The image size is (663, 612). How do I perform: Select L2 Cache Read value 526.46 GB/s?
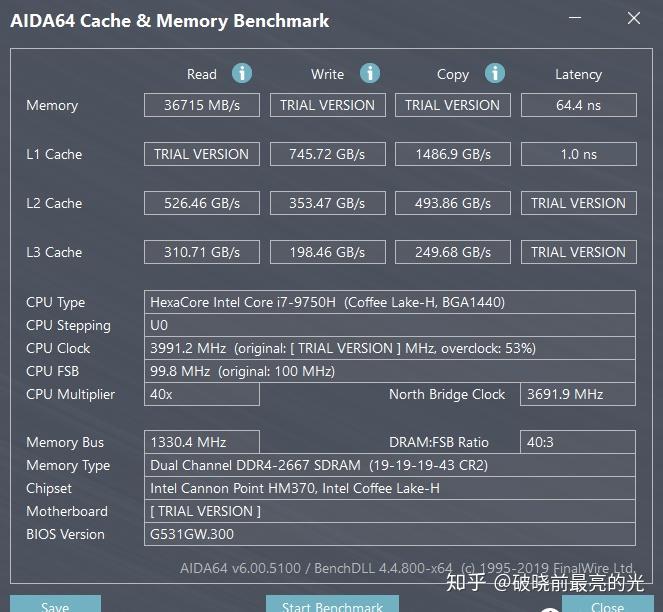click(x=202, y=203)
